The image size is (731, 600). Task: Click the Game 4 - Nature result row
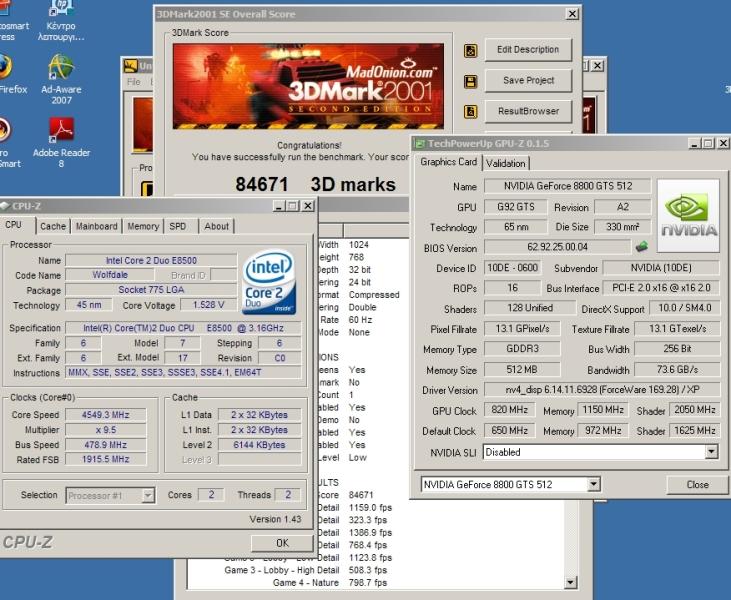pyautogui.click(x=330, y=583)
